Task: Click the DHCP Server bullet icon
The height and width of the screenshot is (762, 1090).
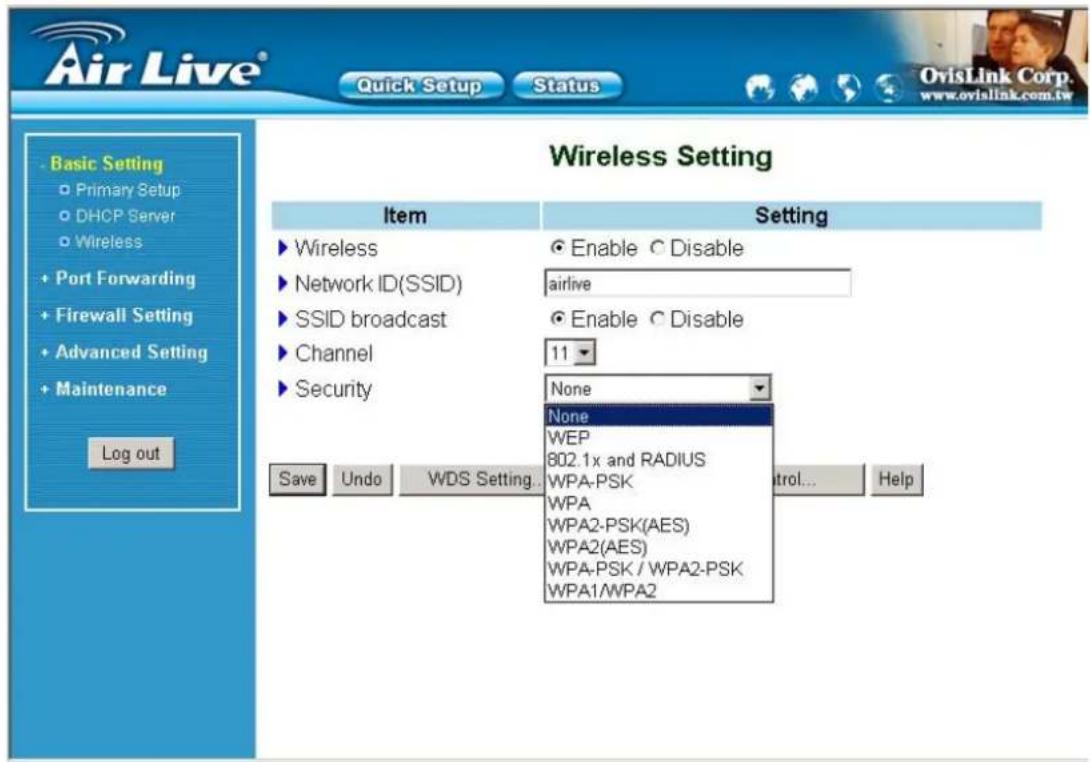Action: [x=65, y=216]
